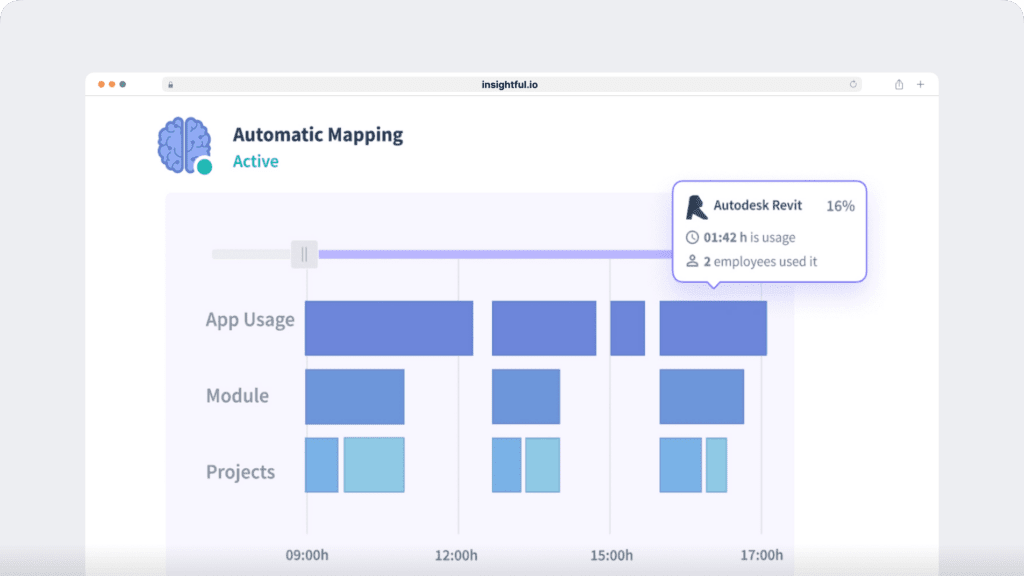Click the teal active status dot
This screenshot has width=1024, height=576.
204,167
